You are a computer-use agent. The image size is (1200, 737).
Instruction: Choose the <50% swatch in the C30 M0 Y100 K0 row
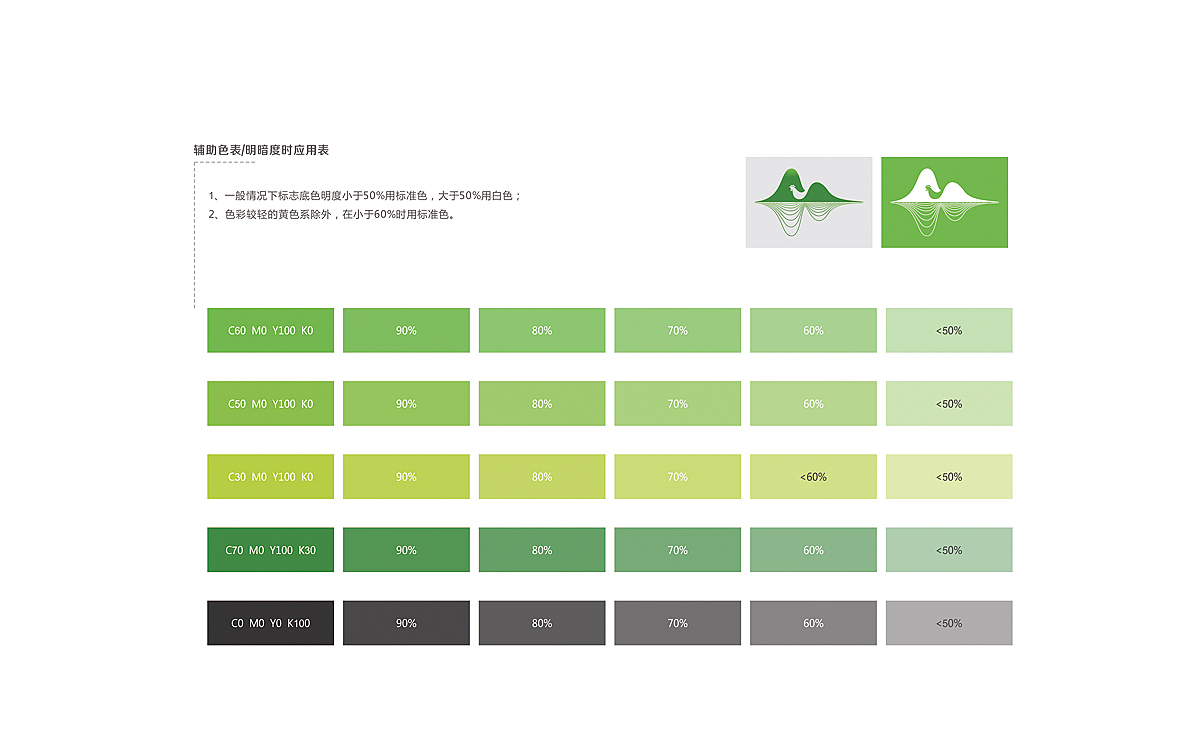(x=949, y=477)
